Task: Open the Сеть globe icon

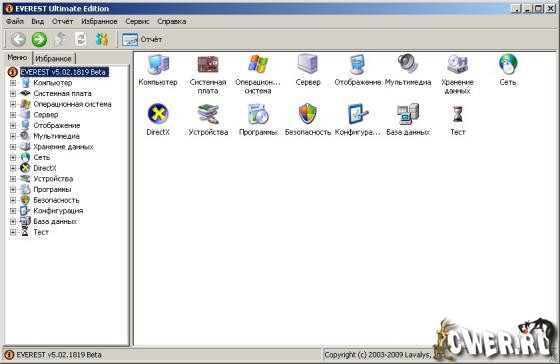Action: click(508, 64)
